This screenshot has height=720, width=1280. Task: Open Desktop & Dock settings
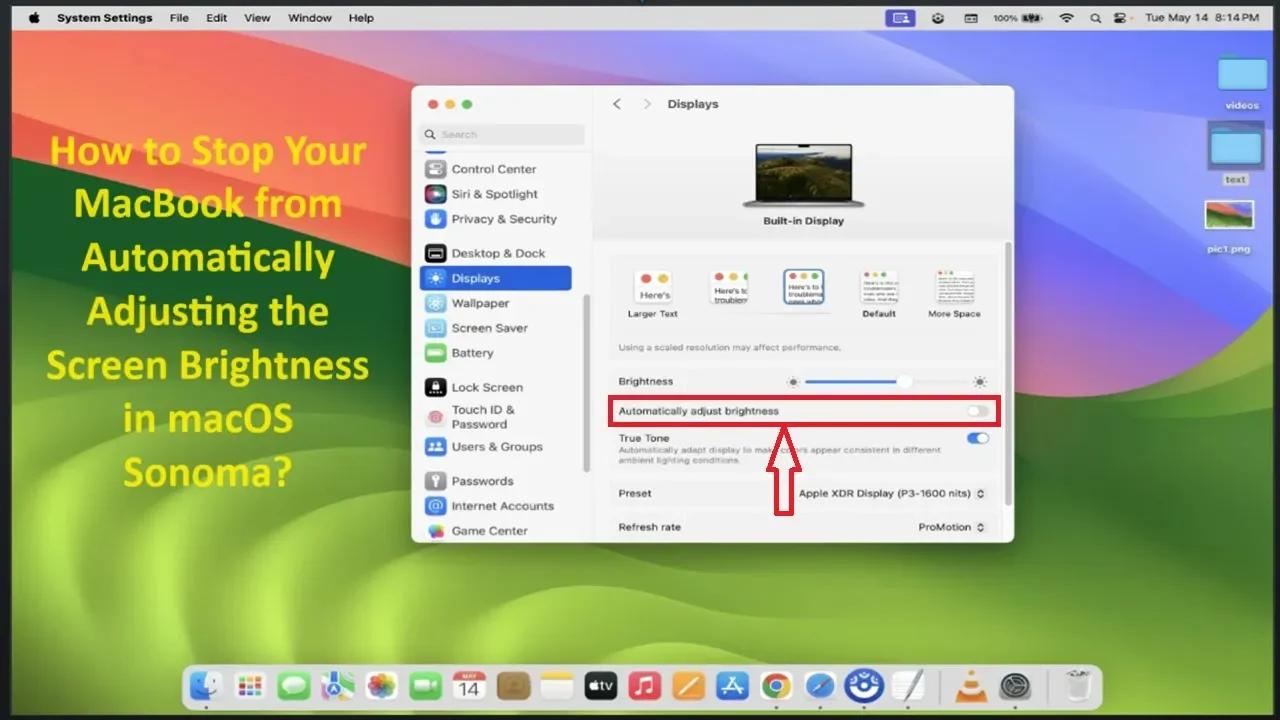496,253
